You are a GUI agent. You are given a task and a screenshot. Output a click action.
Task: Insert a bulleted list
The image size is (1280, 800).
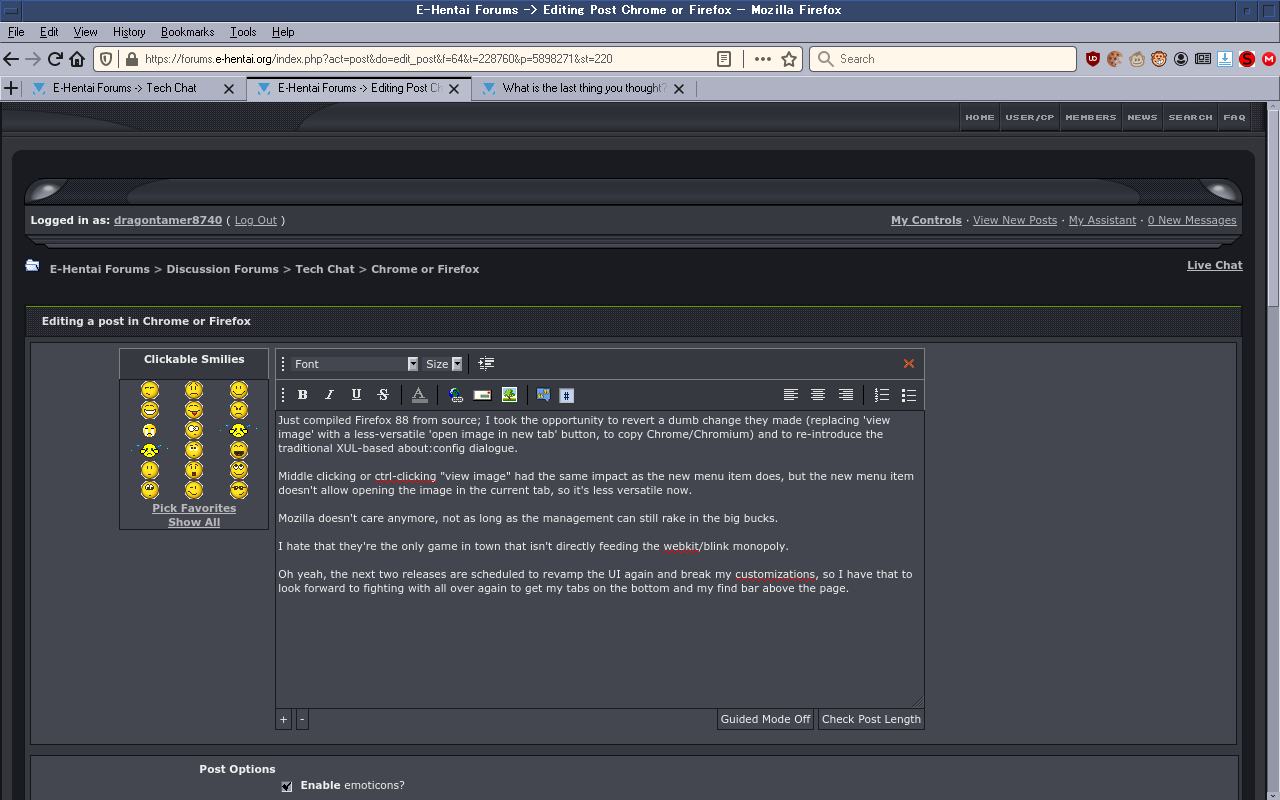tap(909, 395)
